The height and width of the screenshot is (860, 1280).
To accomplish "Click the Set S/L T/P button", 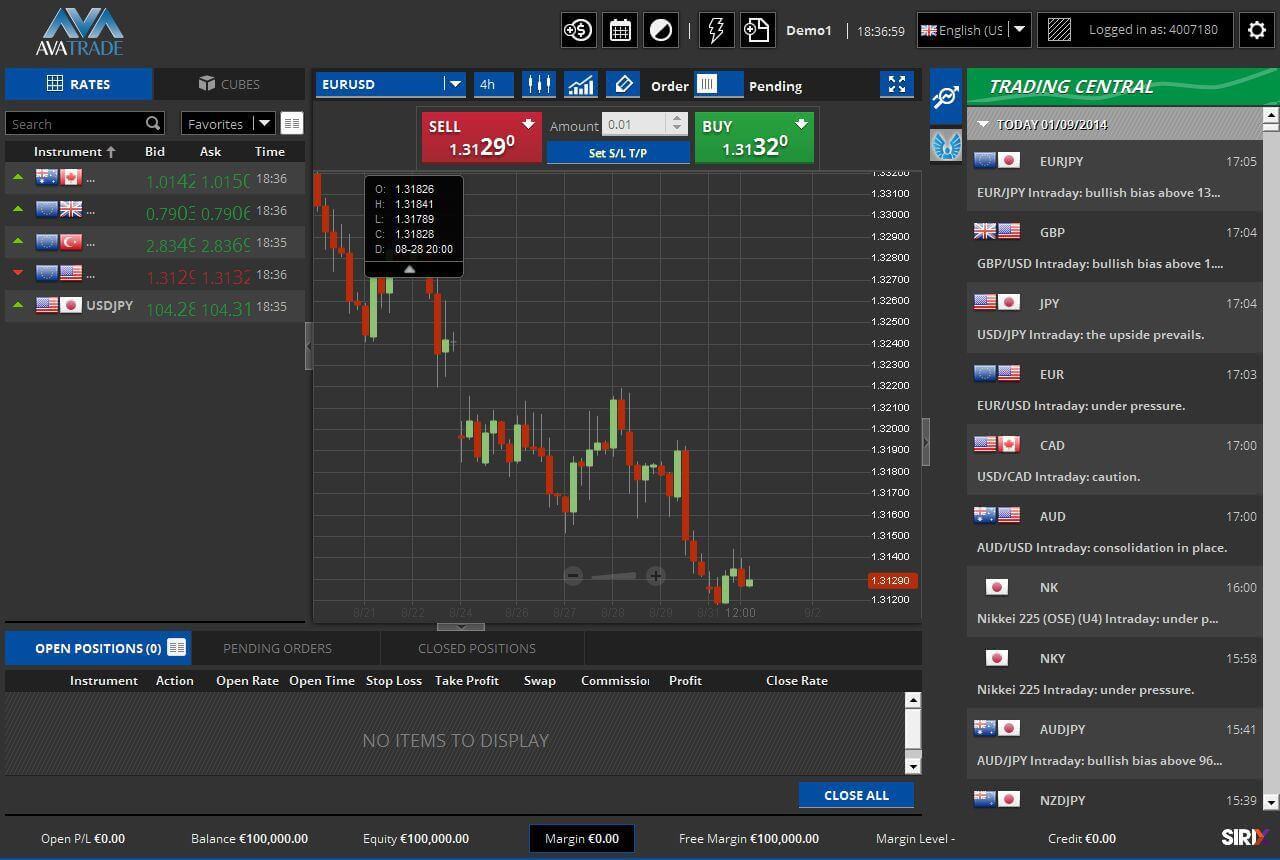I will point(617,153).
